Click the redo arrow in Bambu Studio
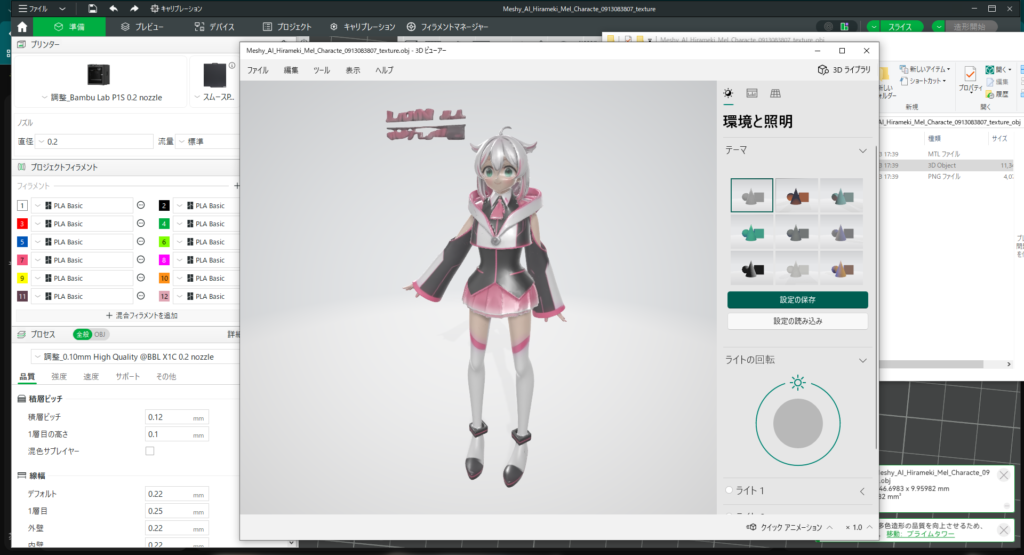Screen dimensions: 1024x555 134,8
